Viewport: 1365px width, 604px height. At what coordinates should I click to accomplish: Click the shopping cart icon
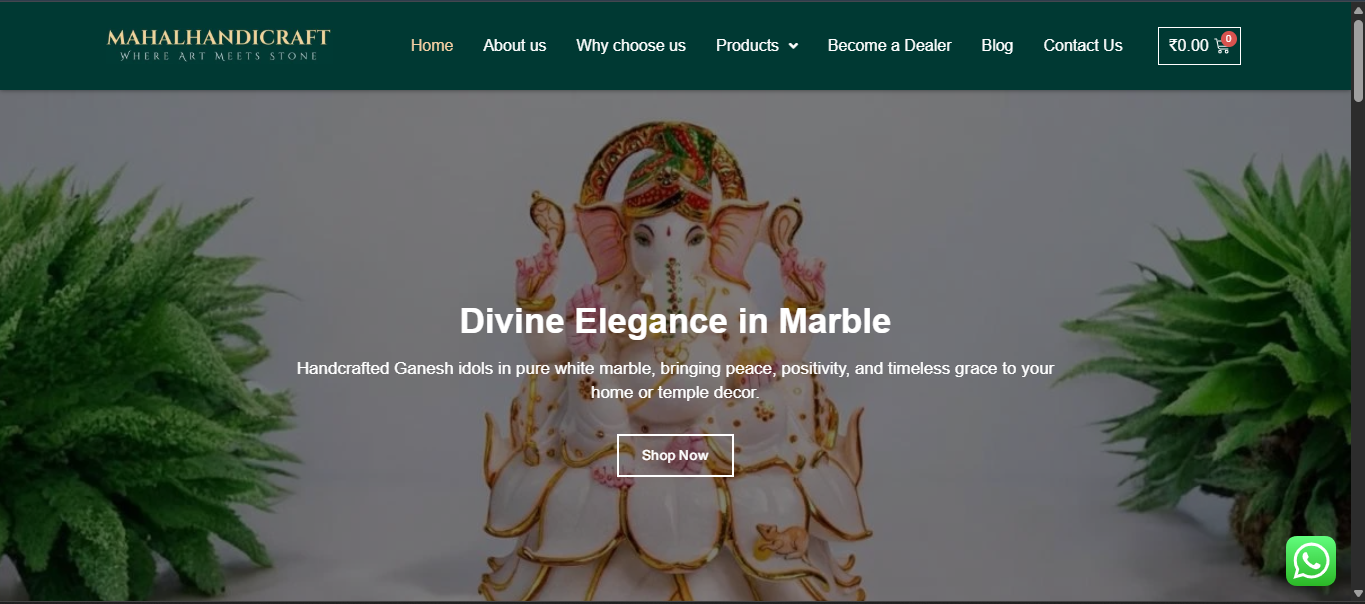coord(1221,46)
